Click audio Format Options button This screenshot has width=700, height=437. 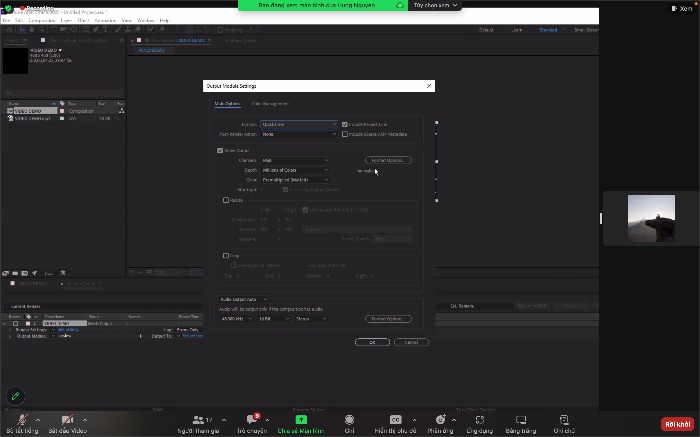pyautogui.click(x=388, y=319)
